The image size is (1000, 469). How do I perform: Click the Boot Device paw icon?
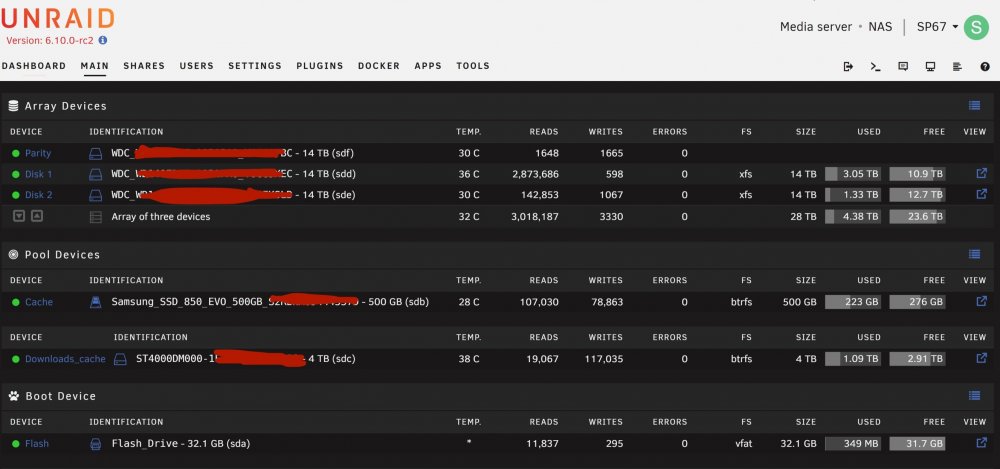tap(13, 396)
